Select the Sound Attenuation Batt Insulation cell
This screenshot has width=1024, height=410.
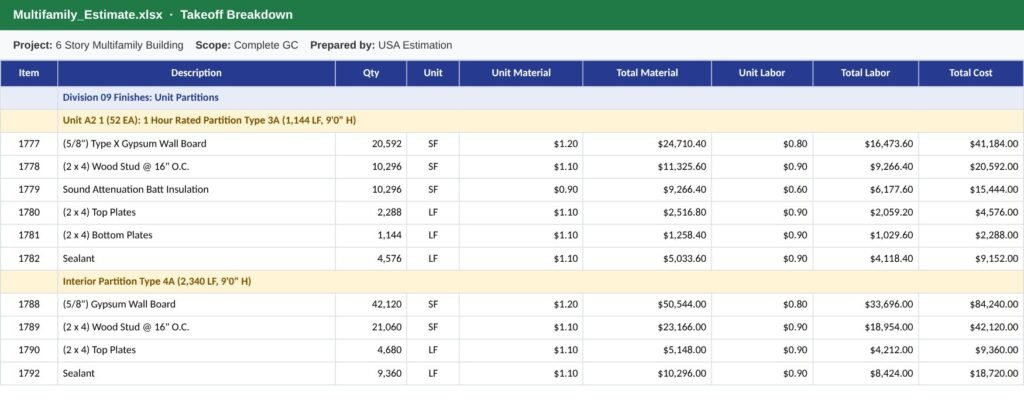pos(196,189)
